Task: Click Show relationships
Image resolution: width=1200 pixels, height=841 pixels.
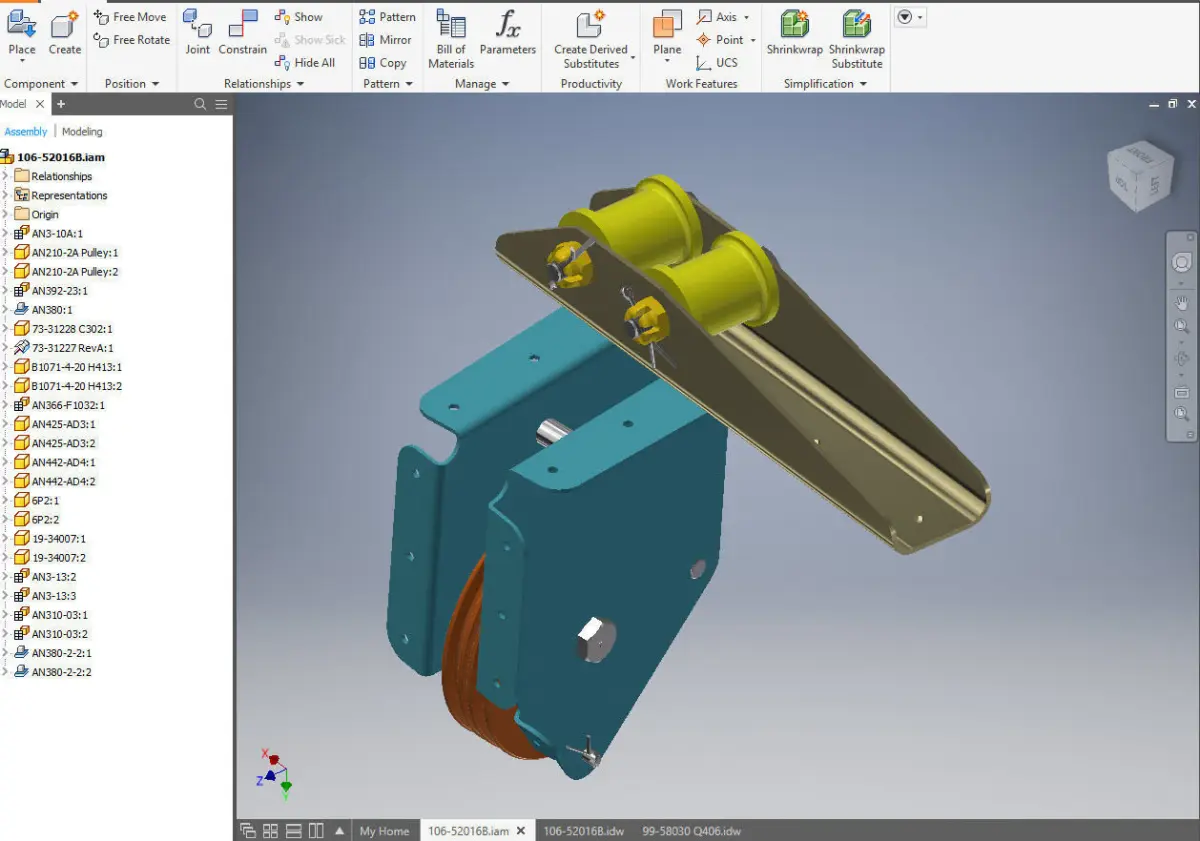Action: [x=298, y=17]
